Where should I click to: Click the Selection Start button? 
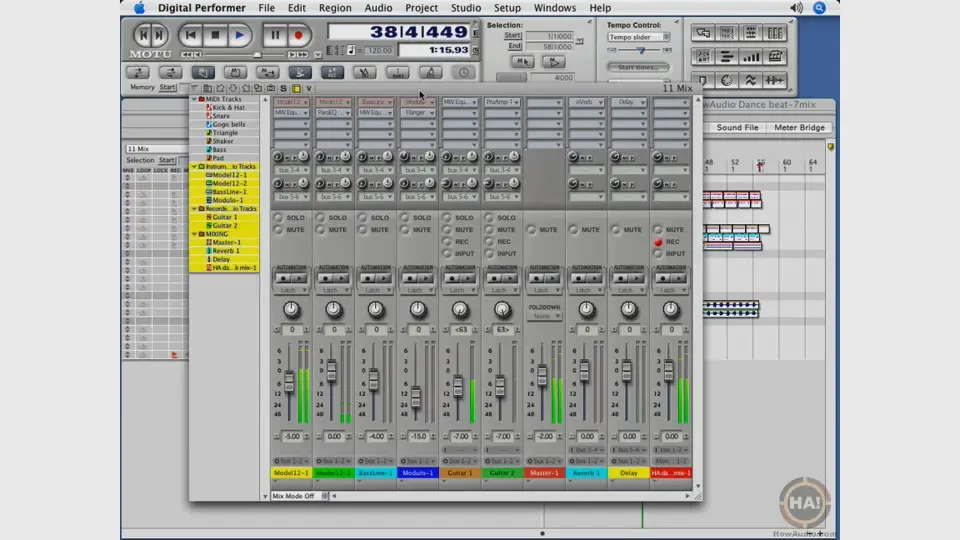pos(512,36)
